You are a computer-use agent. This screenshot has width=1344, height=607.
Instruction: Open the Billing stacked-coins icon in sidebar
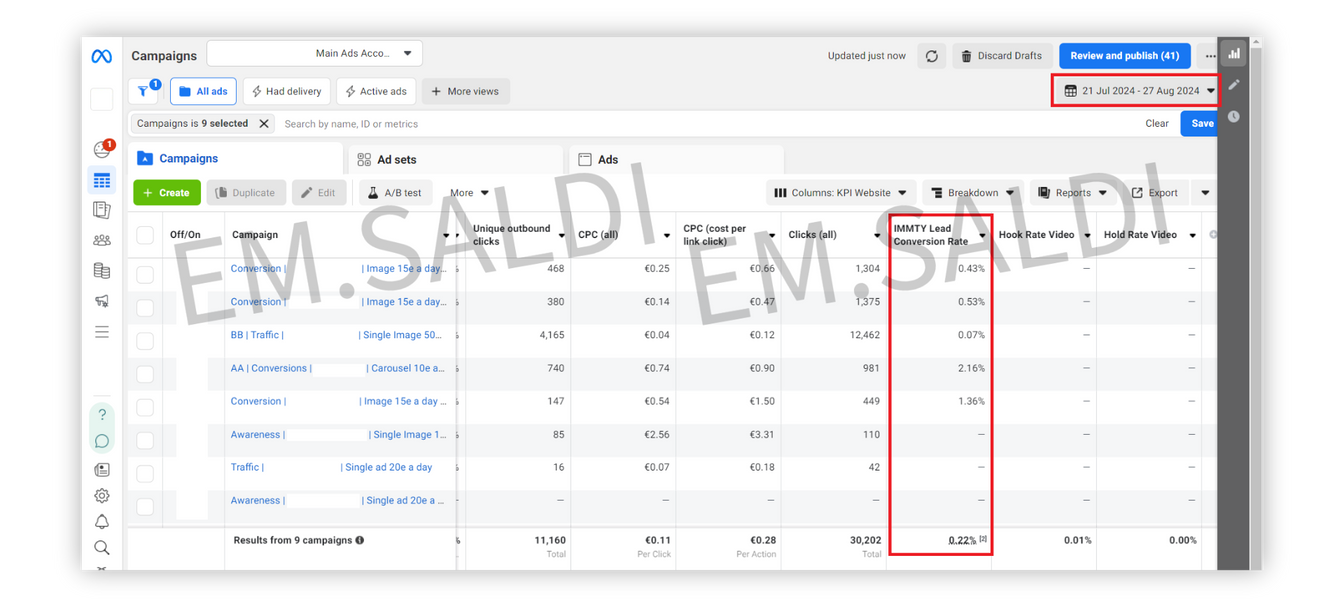(x=102, y=271)
